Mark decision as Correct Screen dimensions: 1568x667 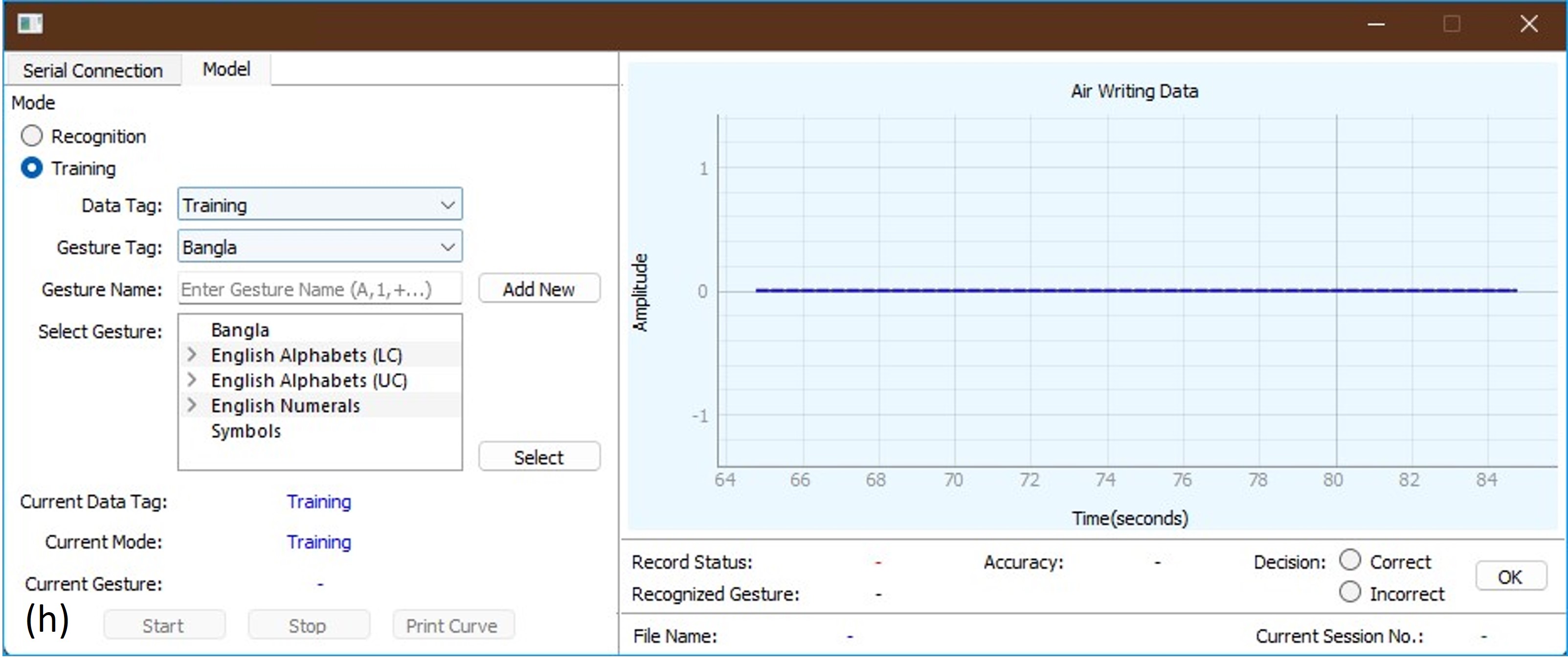click(x=1349, y=560)
